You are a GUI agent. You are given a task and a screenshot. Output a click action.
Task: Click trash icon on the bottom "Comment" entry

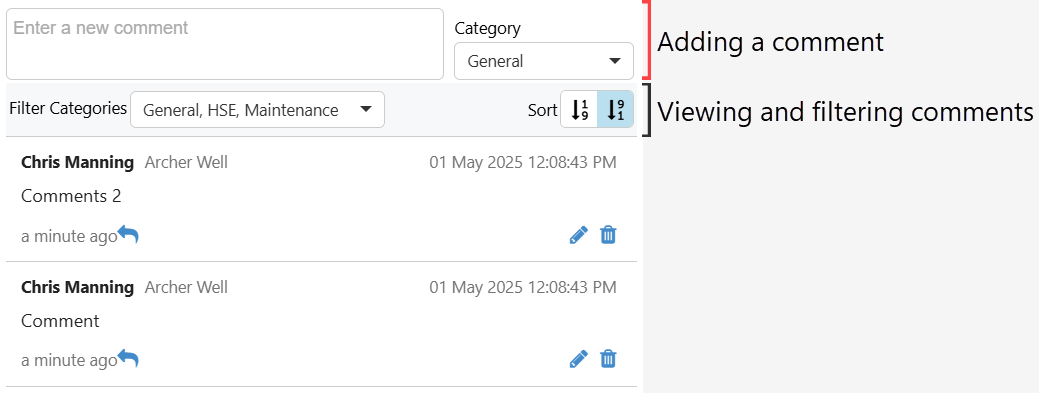tap(608, 360)
